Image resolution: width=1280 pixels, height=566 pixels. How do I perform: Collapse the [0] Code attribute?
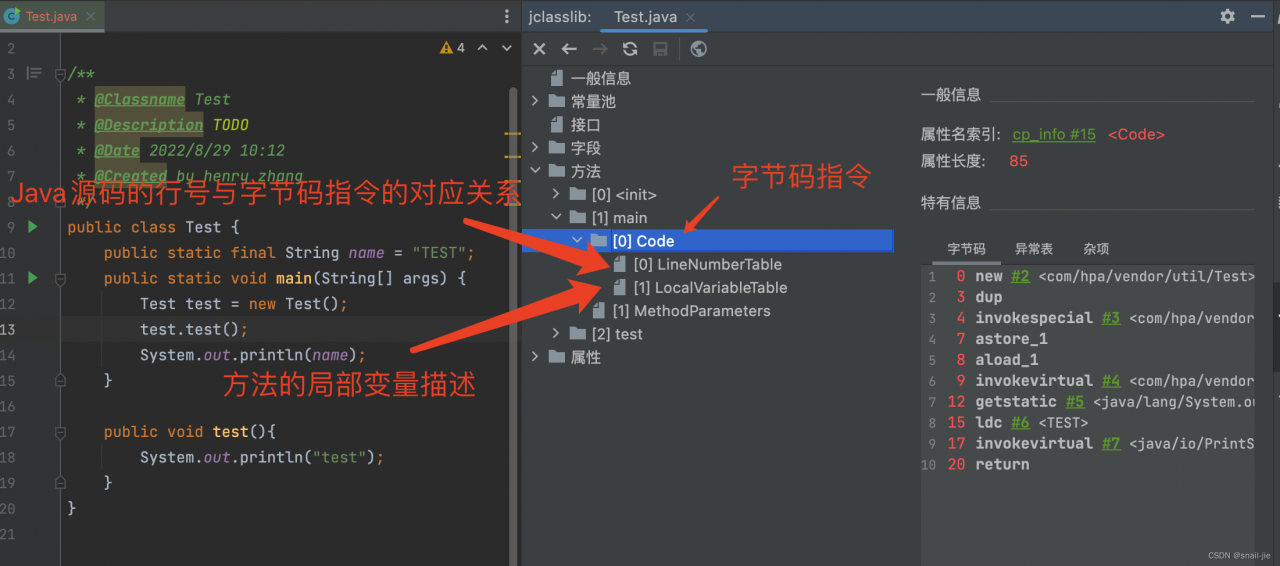(x=578, y=241)
